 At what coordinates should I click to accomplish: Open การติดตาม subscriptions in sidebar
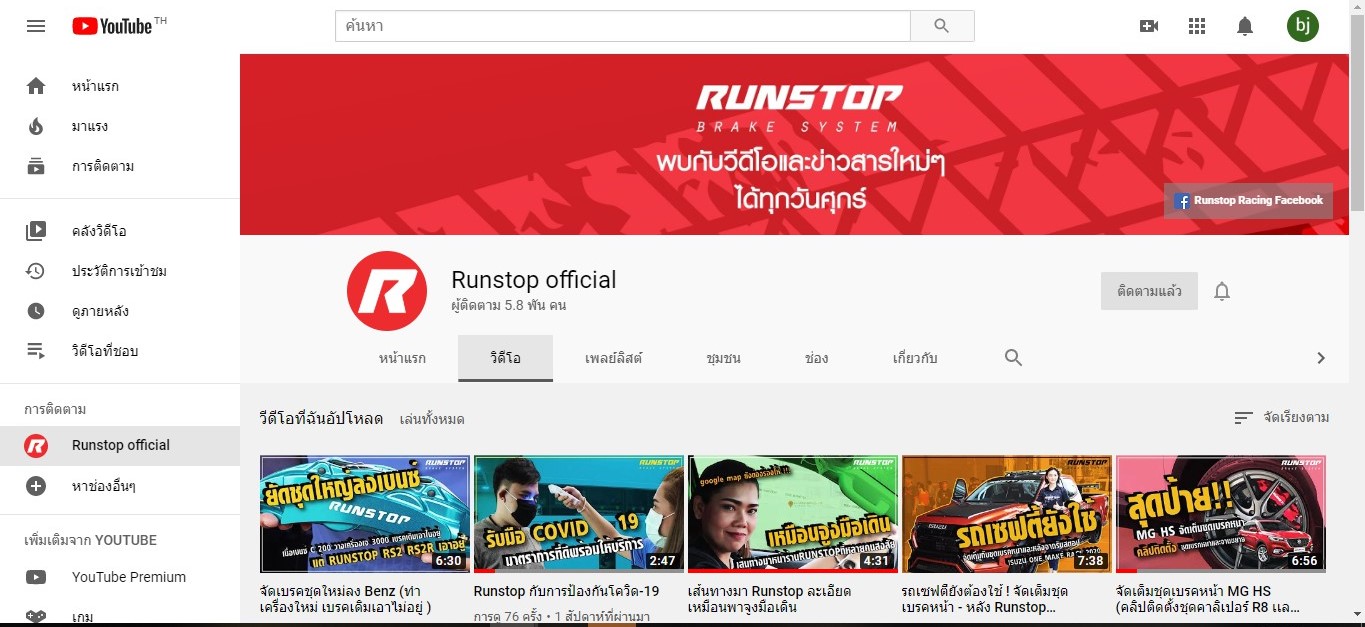120,166
